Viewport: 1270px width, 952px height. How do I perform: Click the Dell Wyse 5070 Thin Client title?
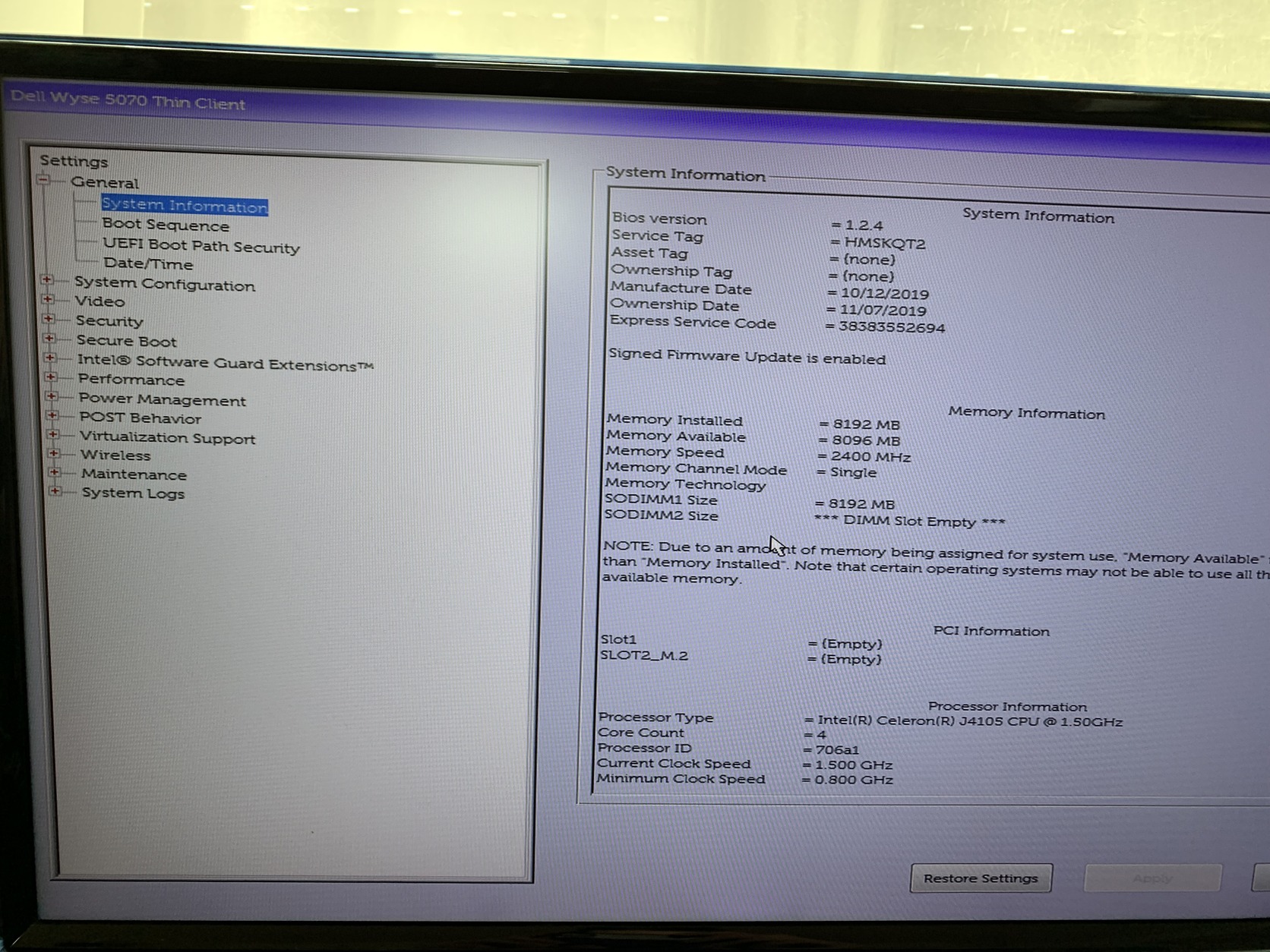tap(128, 100)
